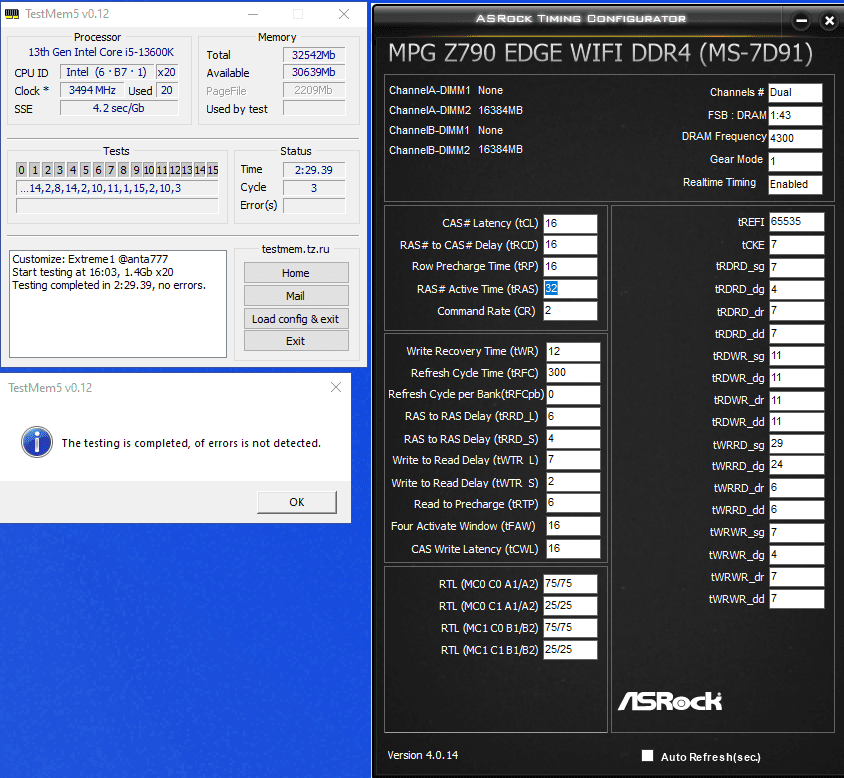Click the ChannelB-DIMM2 16384MB entry
This screenshot has width=844, height=778.
(x=456, y=150)
